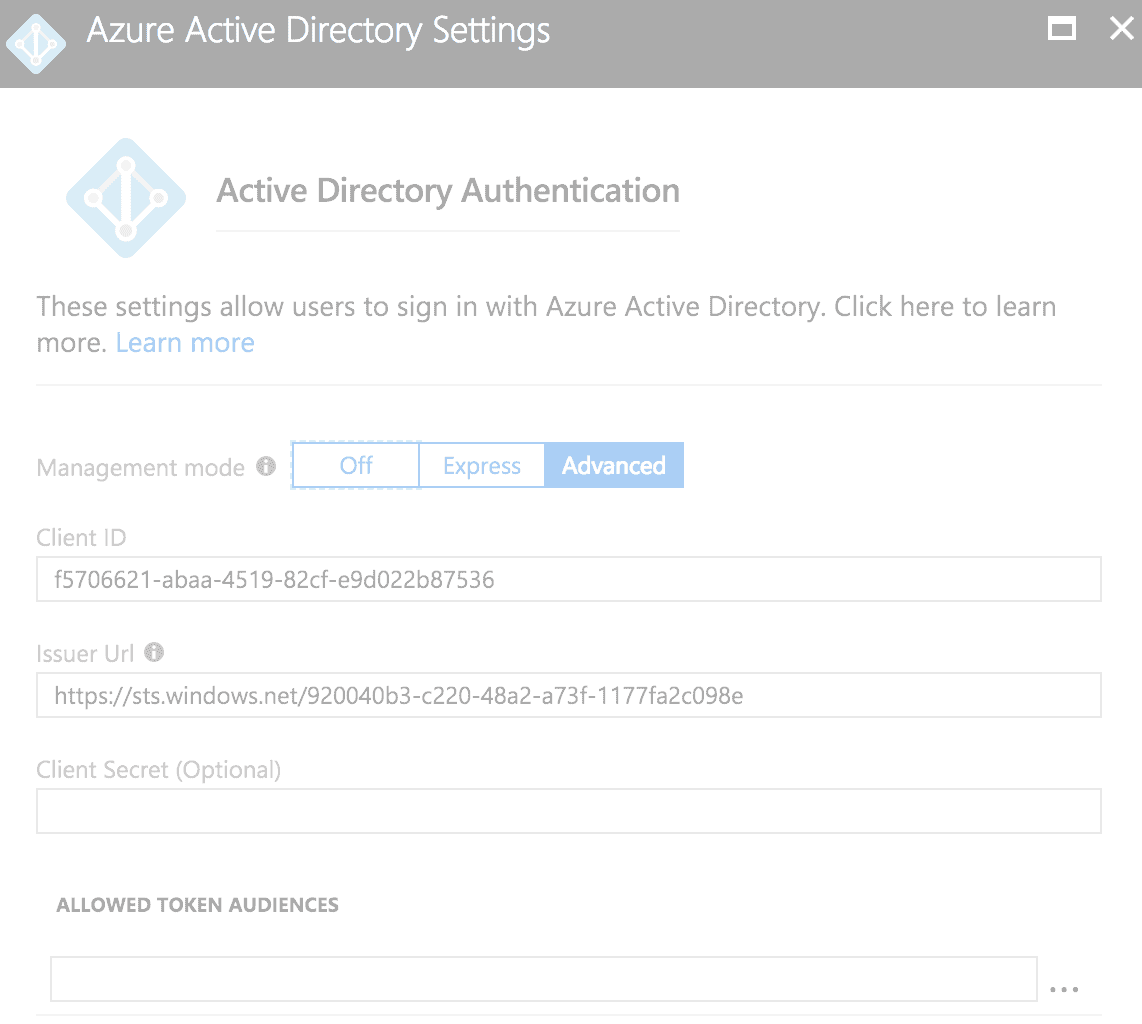The height and width of the screenshot is (1024, 1142).
Task: Maximize the Azure Active Directory Settings blade
Action: click(x=1061, y=29)
